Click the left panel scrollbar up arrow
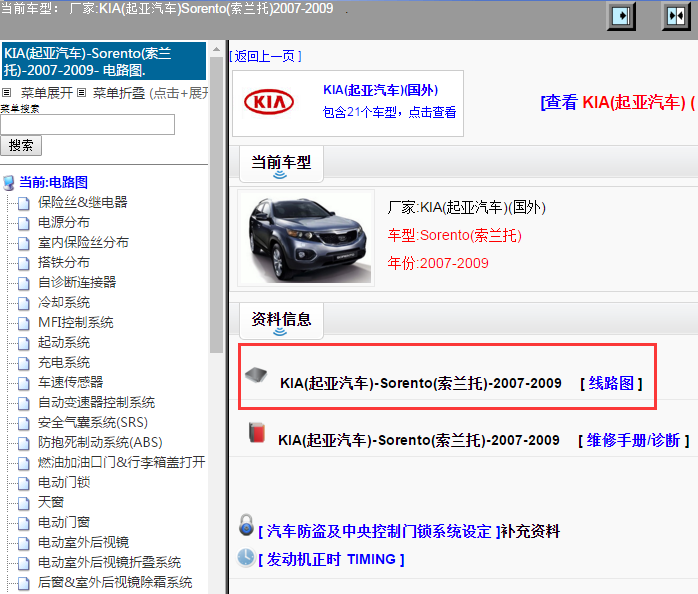This screenshot has height=594, width=698. tap(216, 49)
